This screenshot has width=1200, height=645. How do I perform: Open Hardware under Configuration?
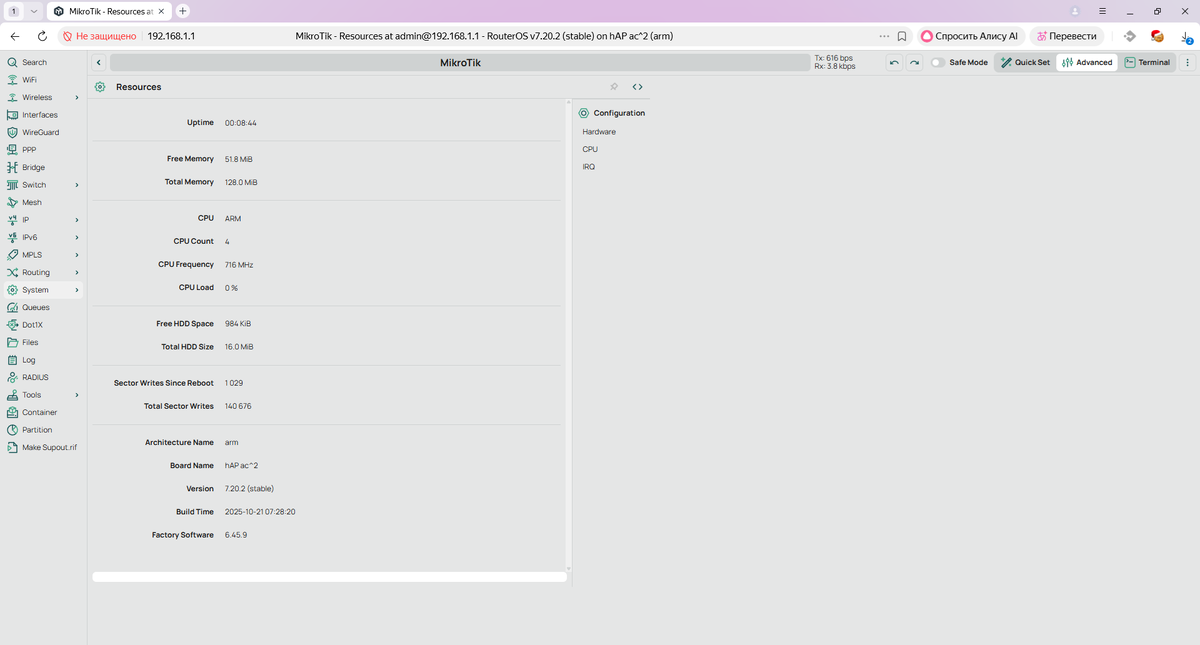pos(599,132)
